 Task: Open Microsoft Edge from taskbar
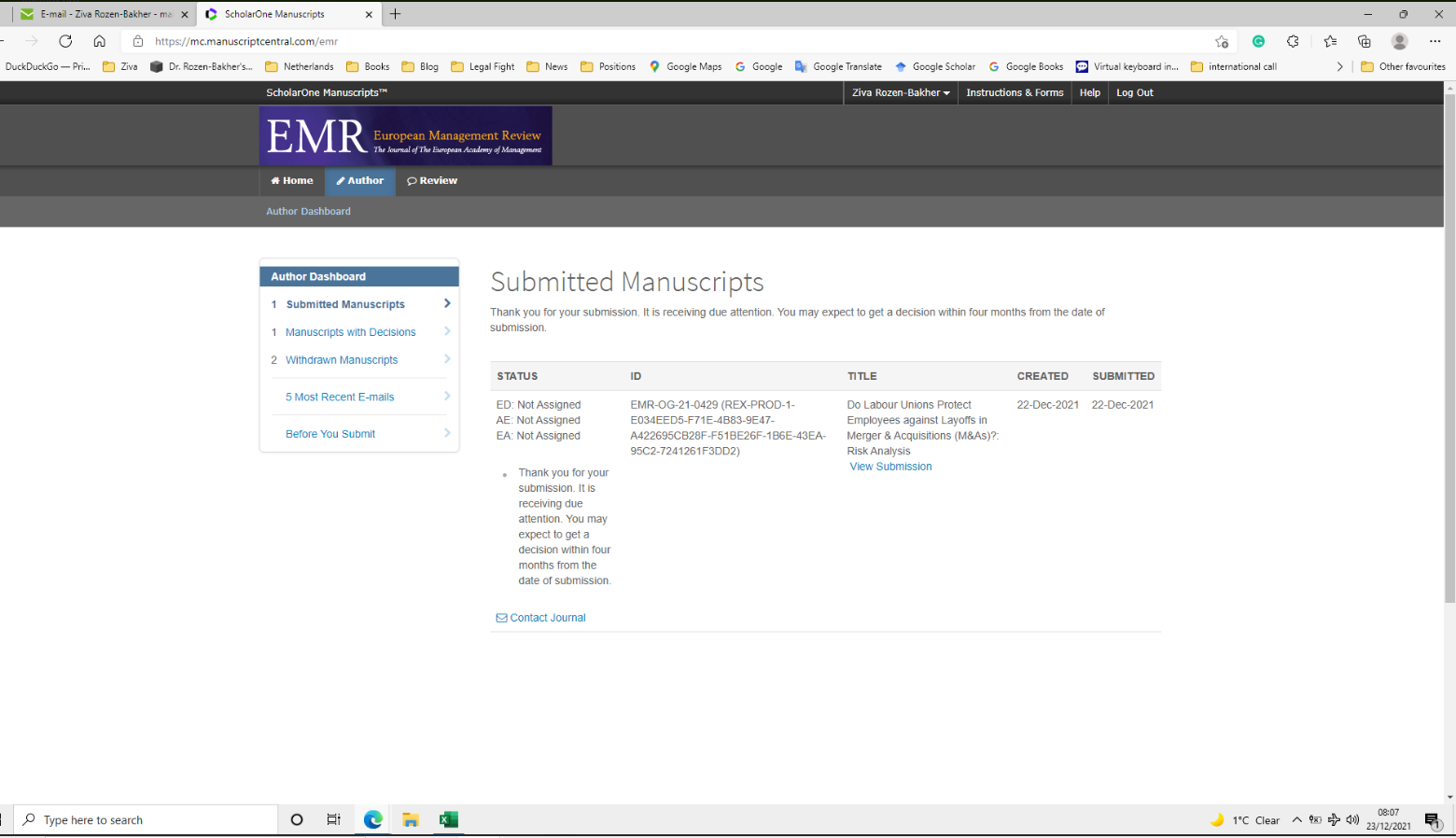(373, 819)
